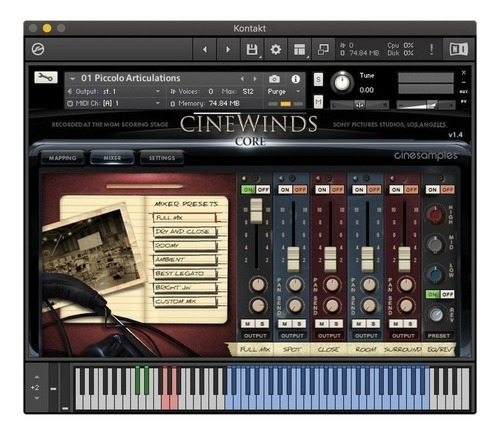Image resolution: width=500 pixels, height=434 pixels.
Task: Click the Native Instruments NI logo
Action: point(459,50)
